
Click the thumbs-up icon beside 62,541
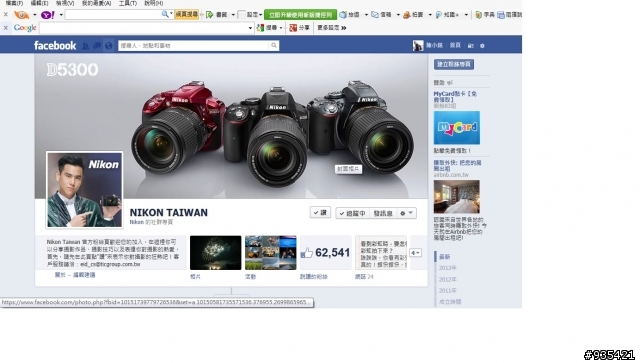click(307, 253)
